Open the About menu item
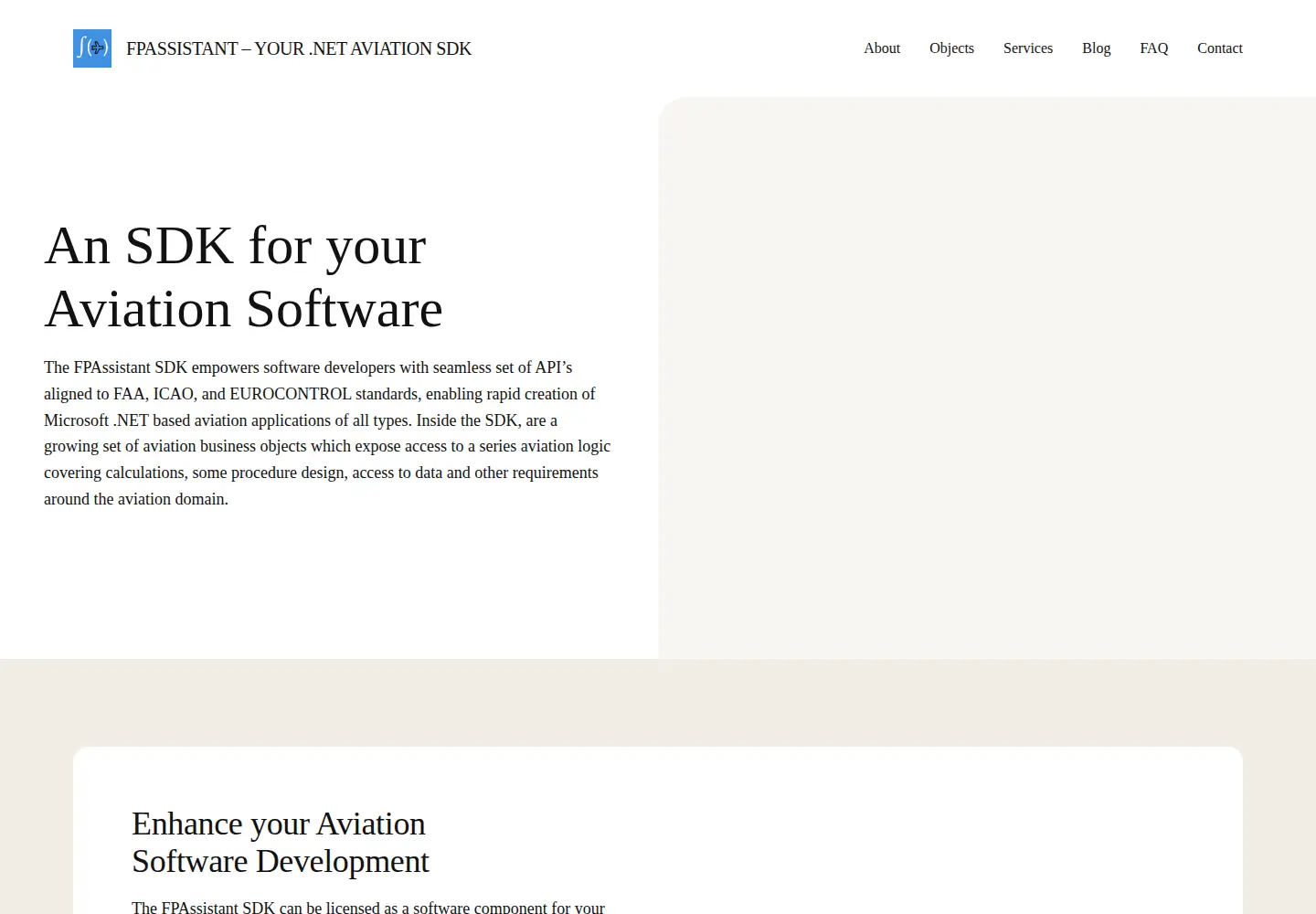The height and width of the screenshot is (914, 1316). 882,48
